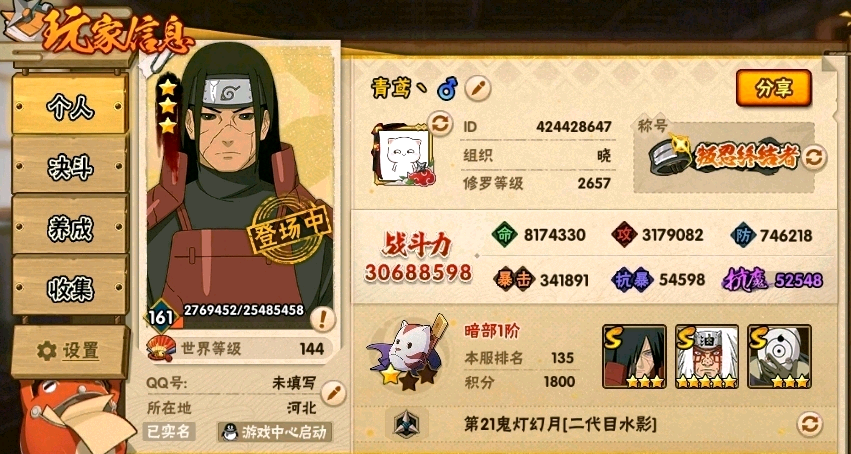Screen dimensions: 851x454
Task: Select the Madara S-rank ninja icon
Action: [634, 356]
